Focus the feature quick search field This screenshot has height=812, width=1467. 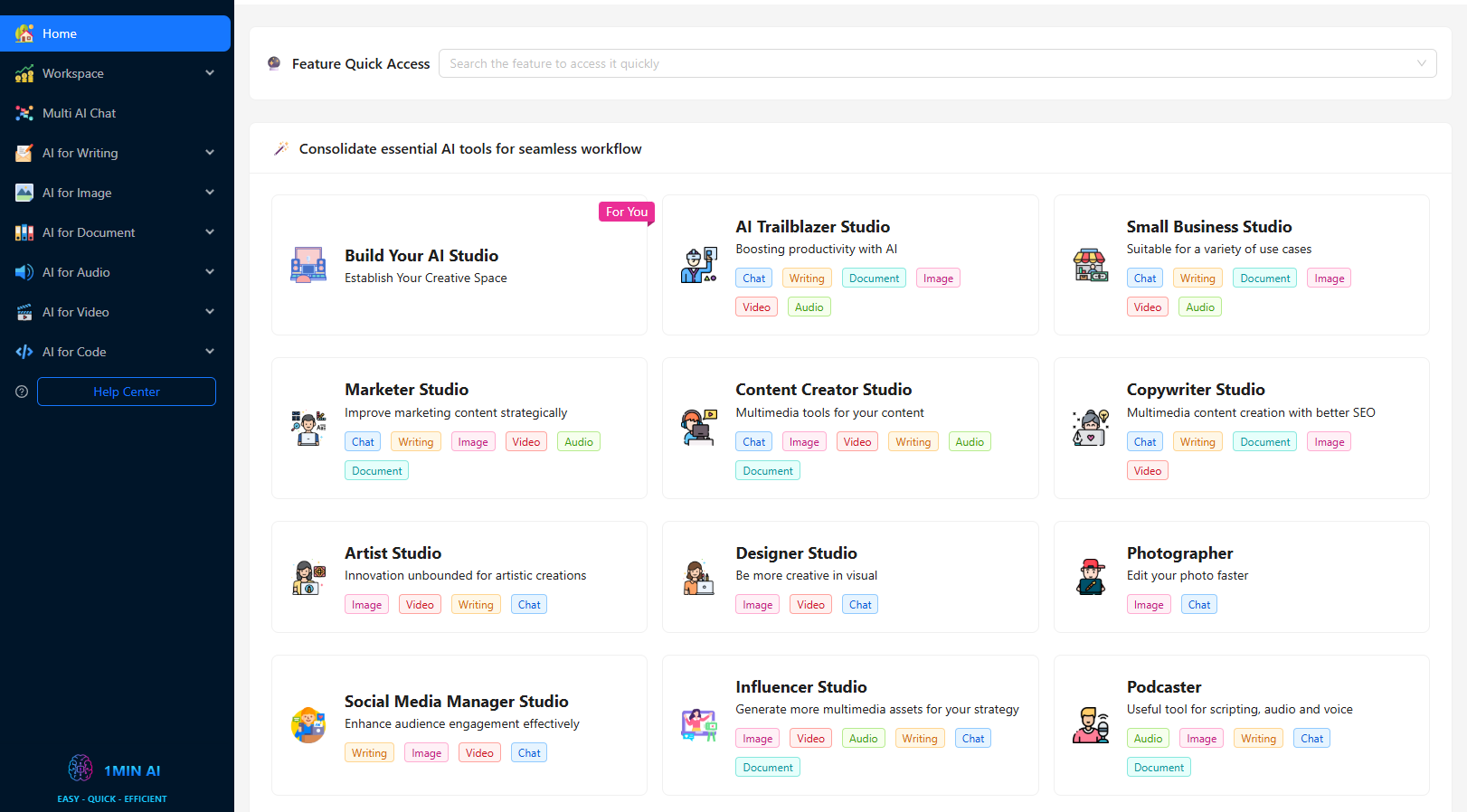[923, 63]
